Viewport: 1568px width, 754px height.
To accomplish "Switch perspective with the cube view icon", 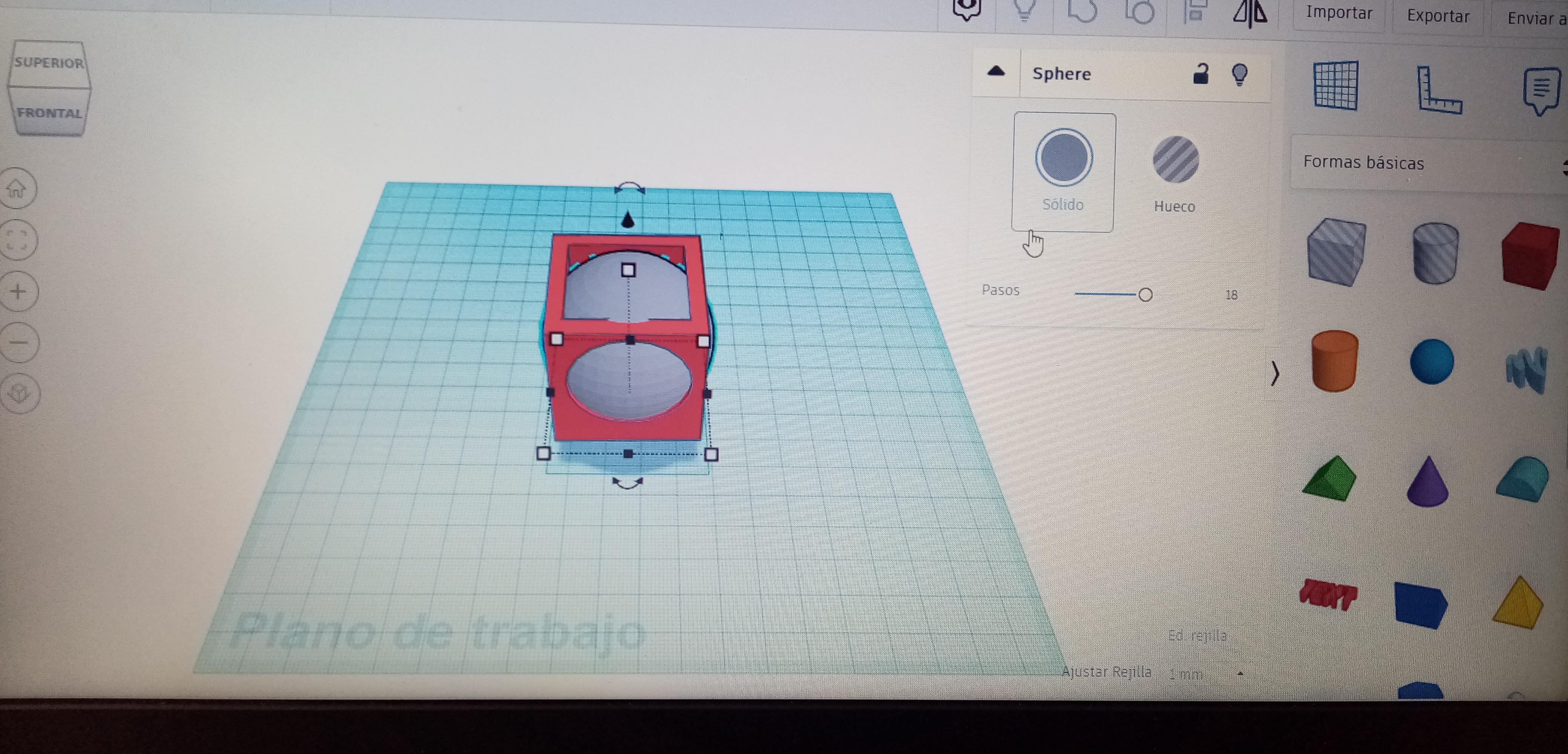I will 20,393.
